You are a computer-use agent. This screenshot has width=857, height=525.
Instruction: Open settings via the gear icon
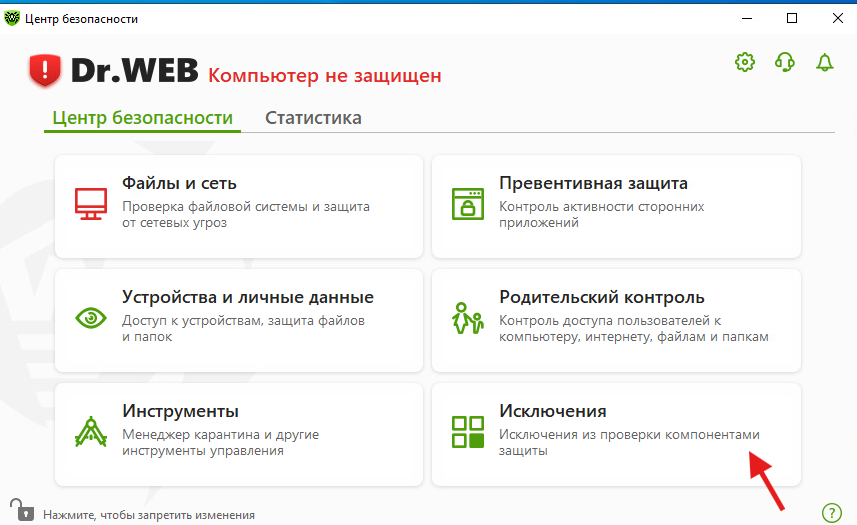(x=744, y=62)
